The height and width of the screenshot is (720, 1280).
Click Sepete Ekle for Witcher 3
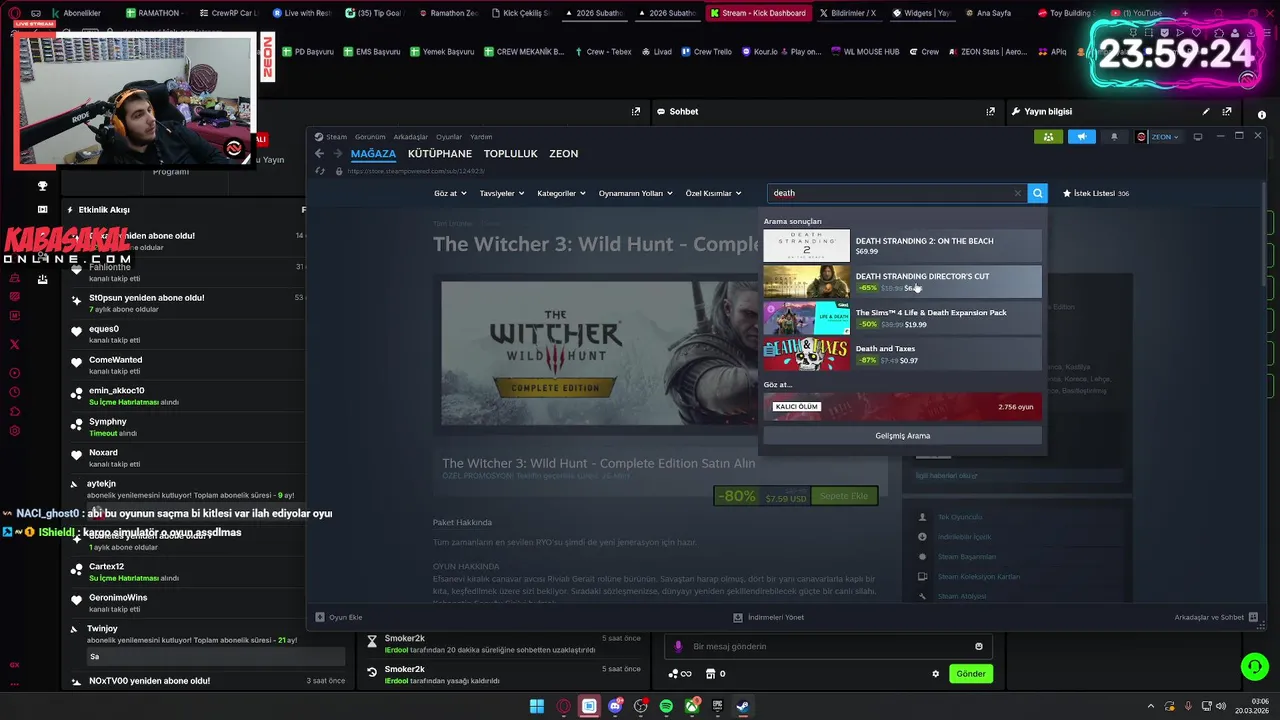tap(844, 496)
